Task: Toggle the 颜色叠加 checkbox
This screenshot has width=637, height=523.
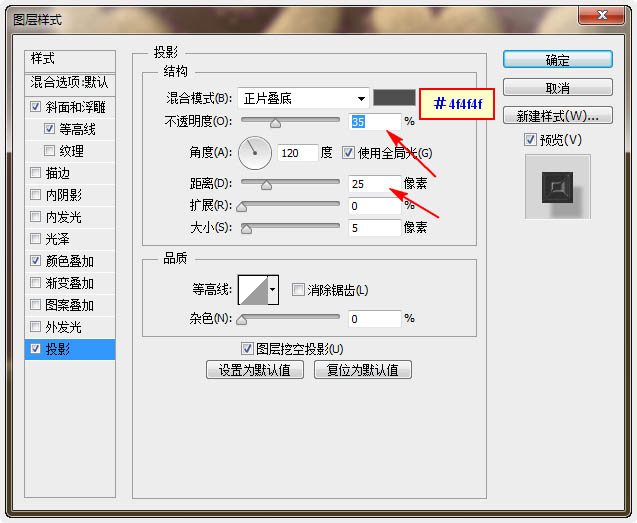Action: [x=35, y=260]
